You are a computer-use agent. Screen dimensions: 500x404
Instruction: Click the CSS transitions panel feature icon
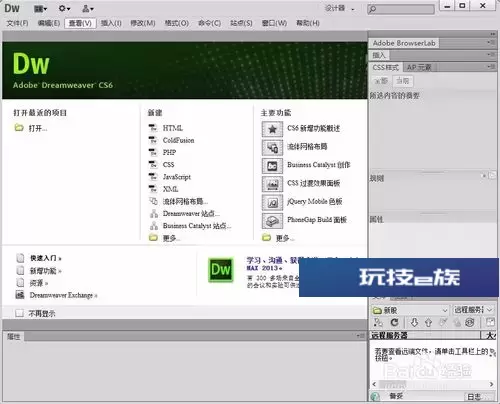click(x=272, y=184)
